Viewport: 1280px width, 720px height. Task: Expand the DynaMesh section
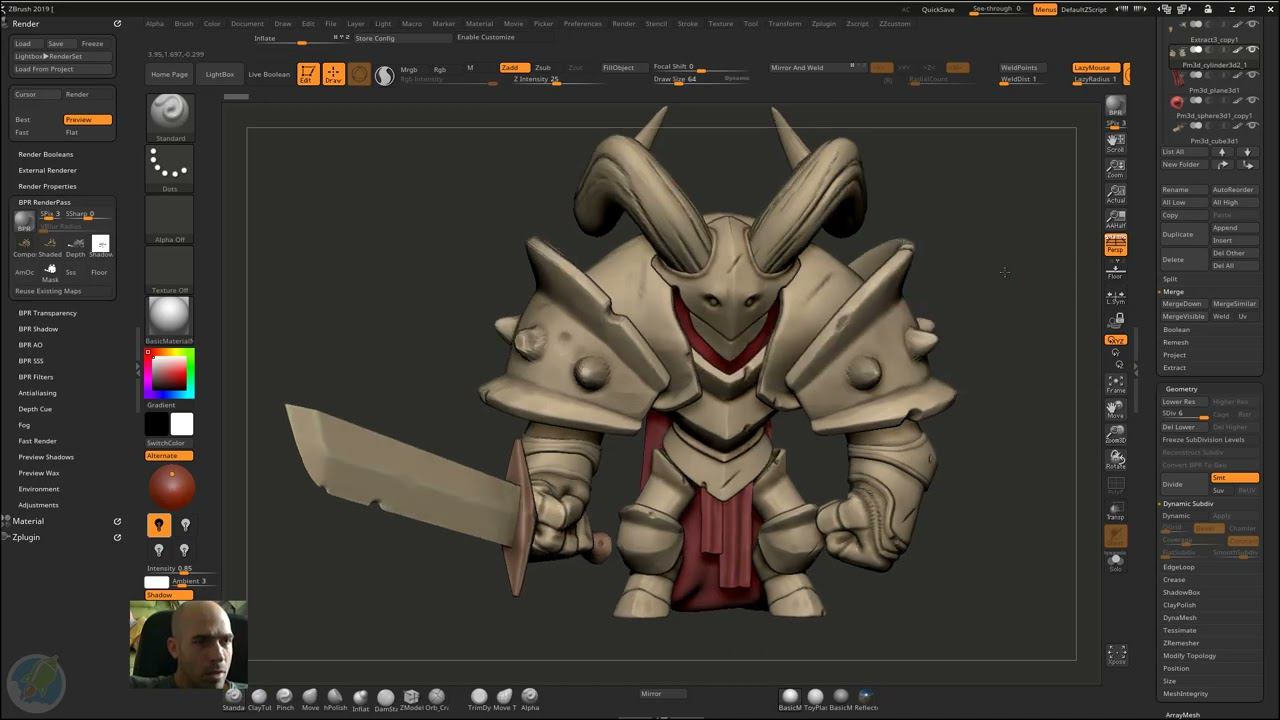(1179, 618)
